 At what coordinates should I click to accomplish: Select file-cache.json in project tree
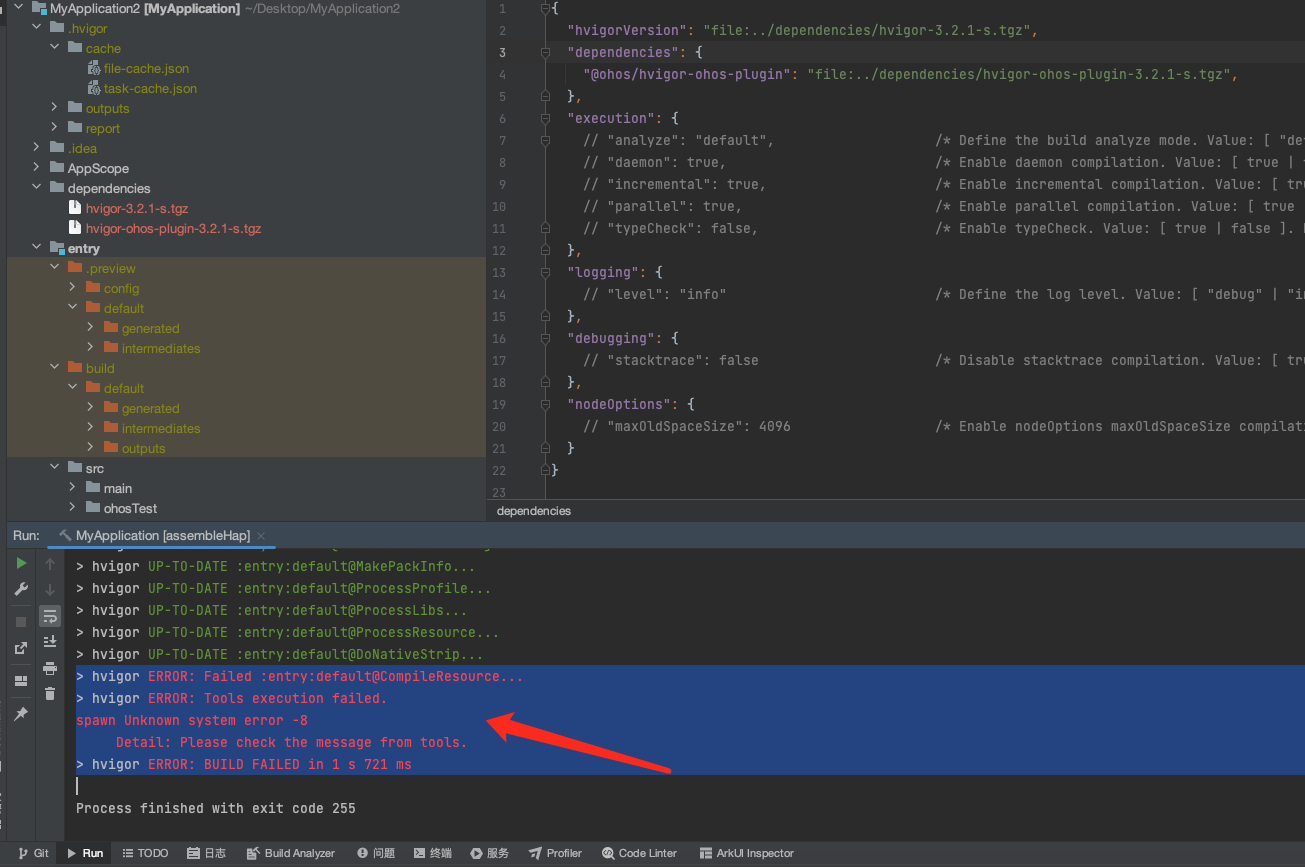[146, 68]
